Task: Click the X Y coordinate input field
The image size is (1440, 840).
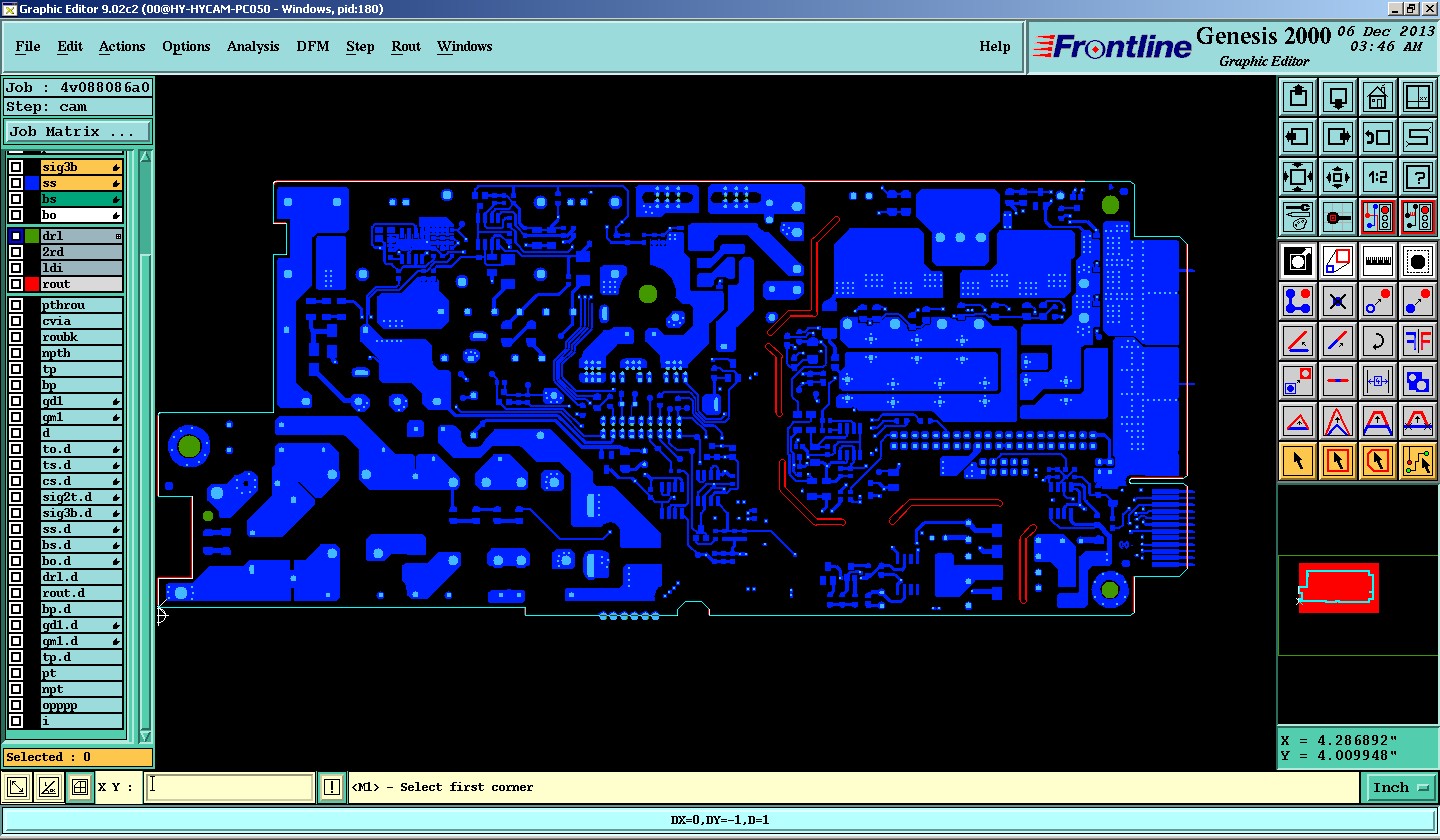Action: [229, 787]
